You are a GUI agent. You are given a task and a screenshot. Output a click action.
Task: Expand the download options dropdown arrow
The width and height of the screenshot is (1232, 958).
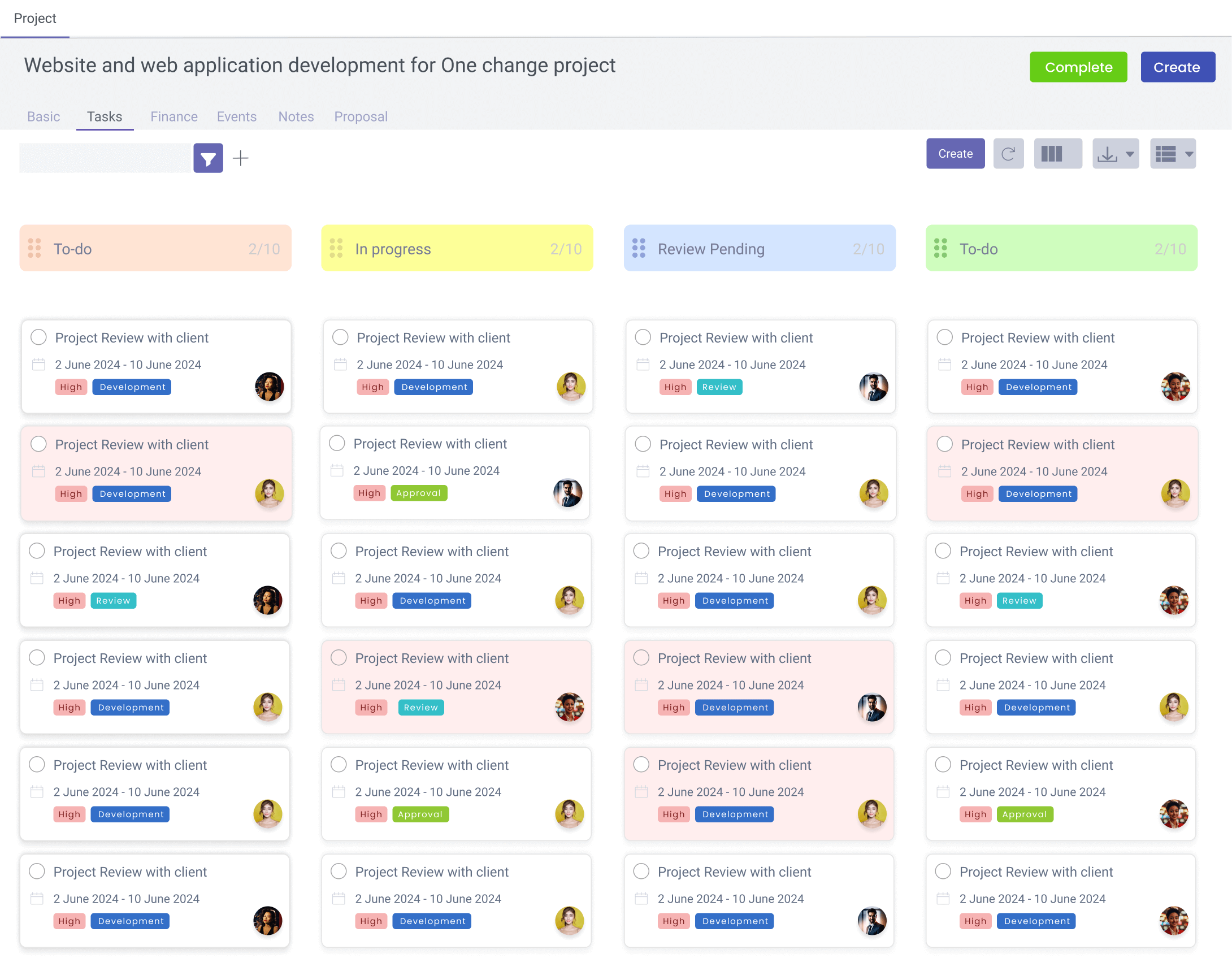1128,155
